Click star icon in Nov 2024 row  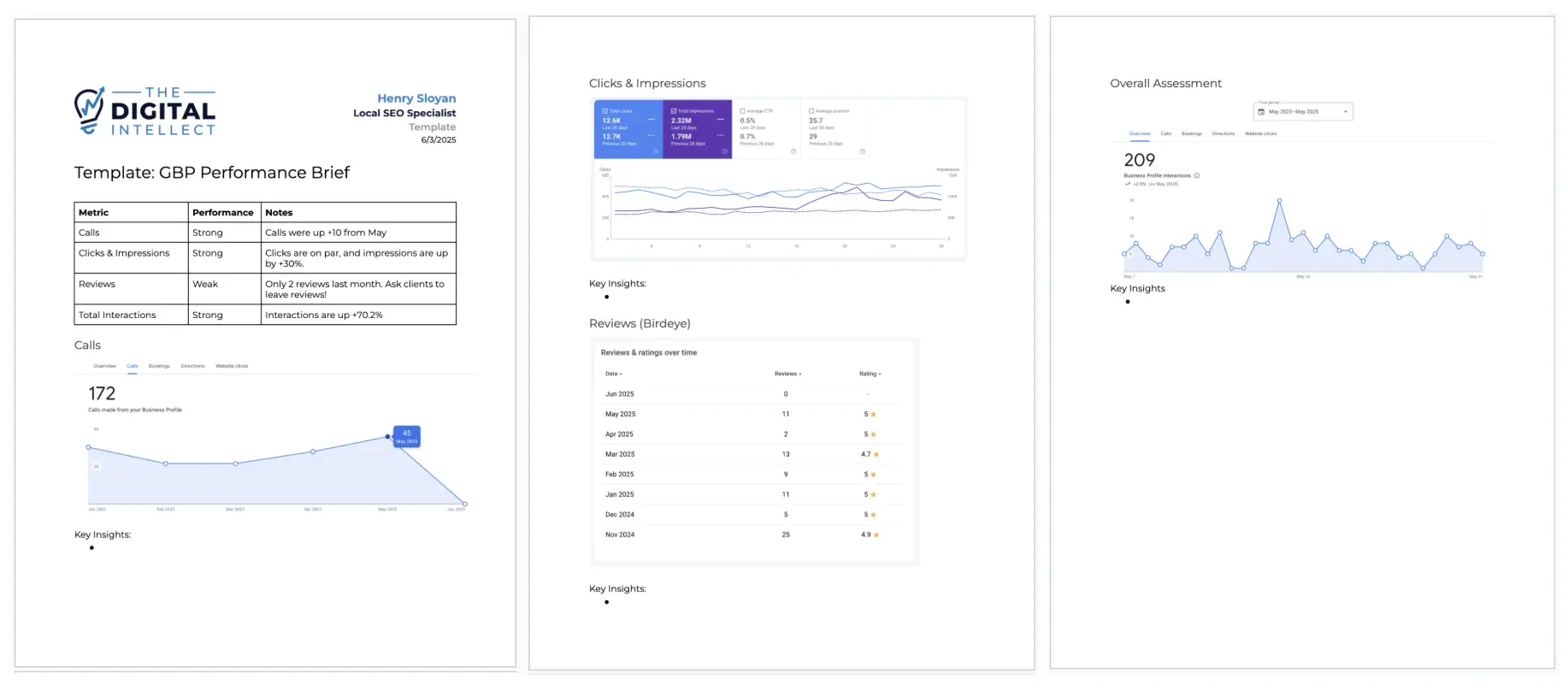876,535
